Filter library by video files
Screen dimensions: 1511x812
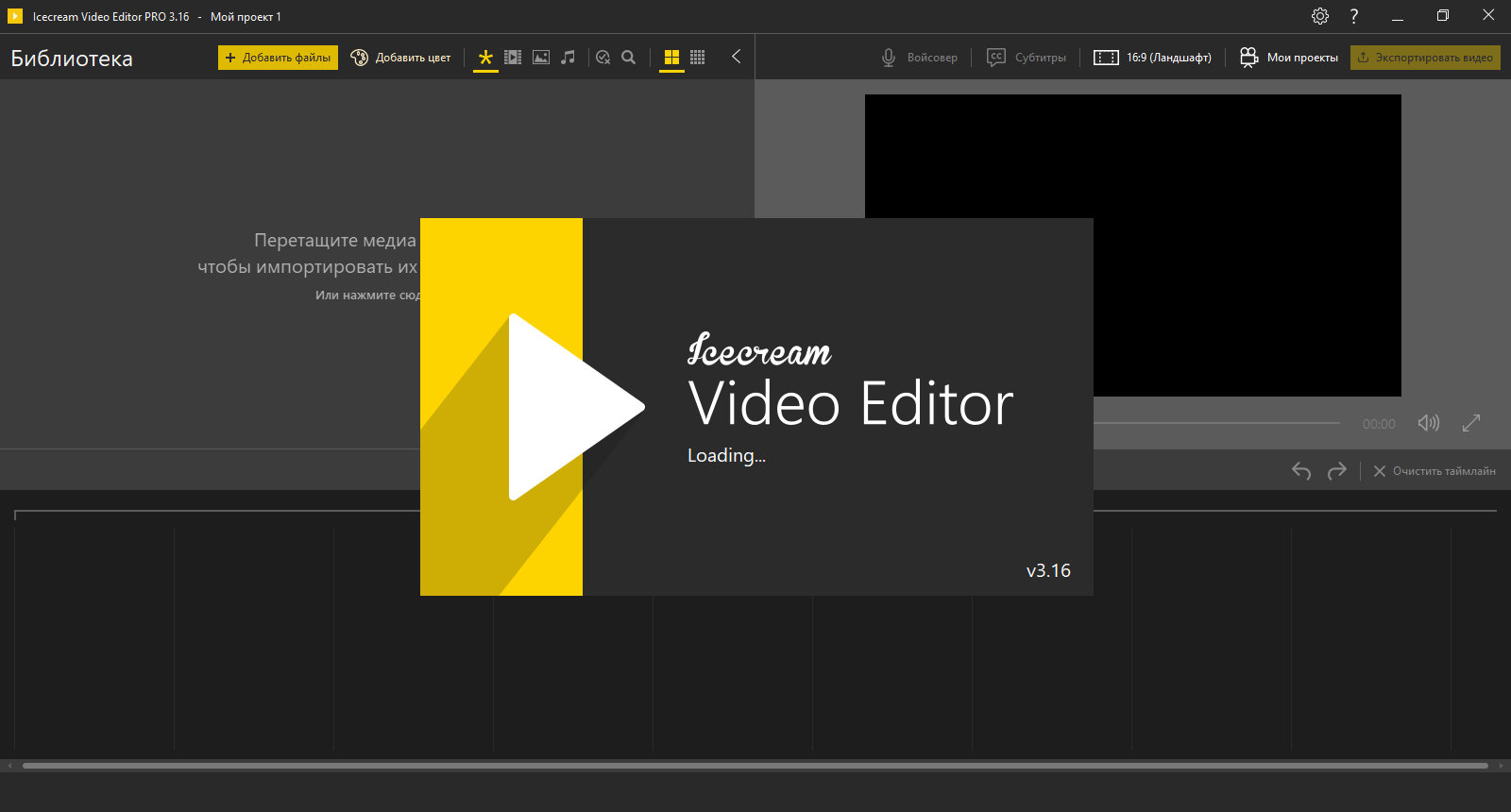513,58
